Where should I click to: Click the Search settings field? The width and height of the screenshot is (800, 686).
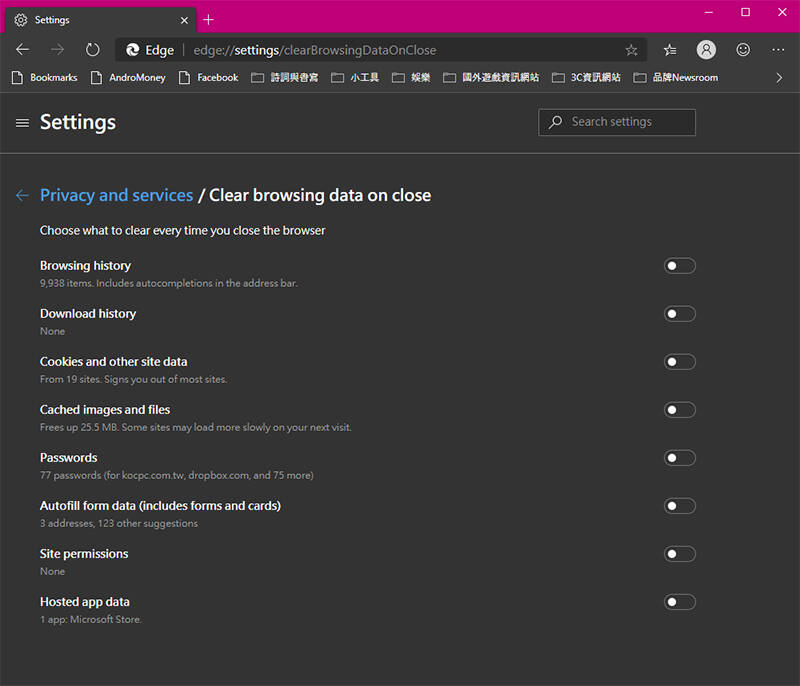point(617,122)
